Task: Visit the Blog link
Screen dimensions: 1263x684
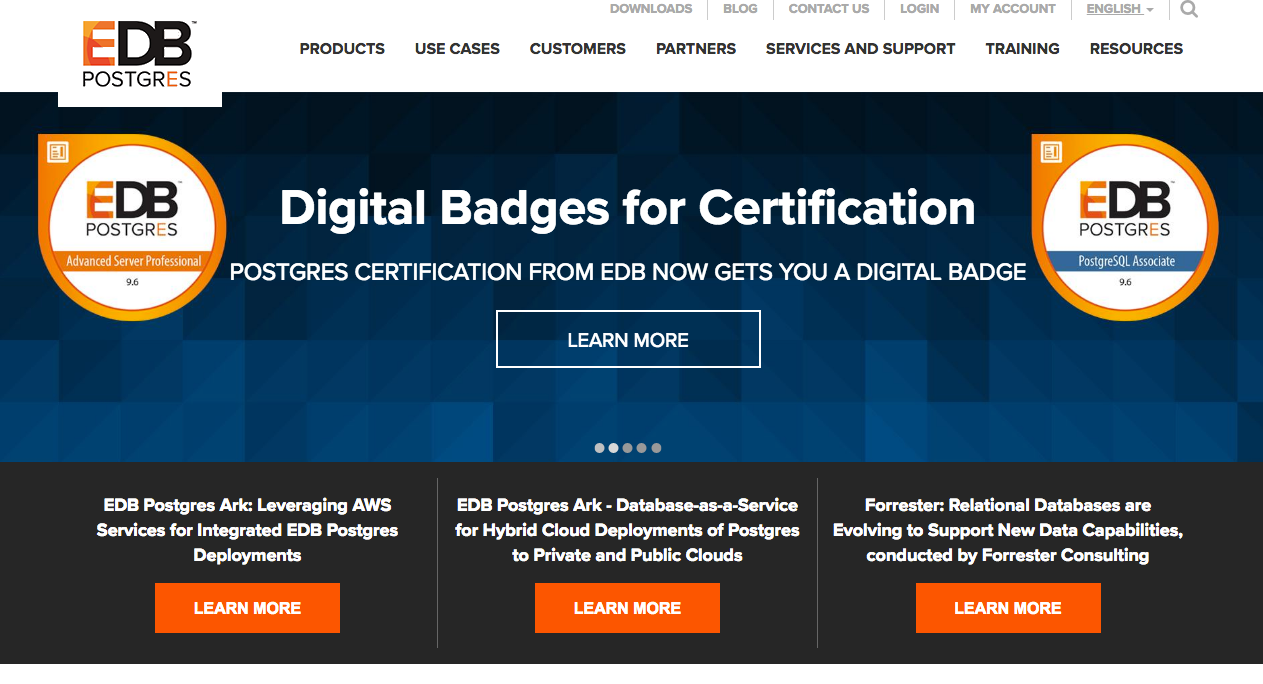Action: [x=740, y=9]
